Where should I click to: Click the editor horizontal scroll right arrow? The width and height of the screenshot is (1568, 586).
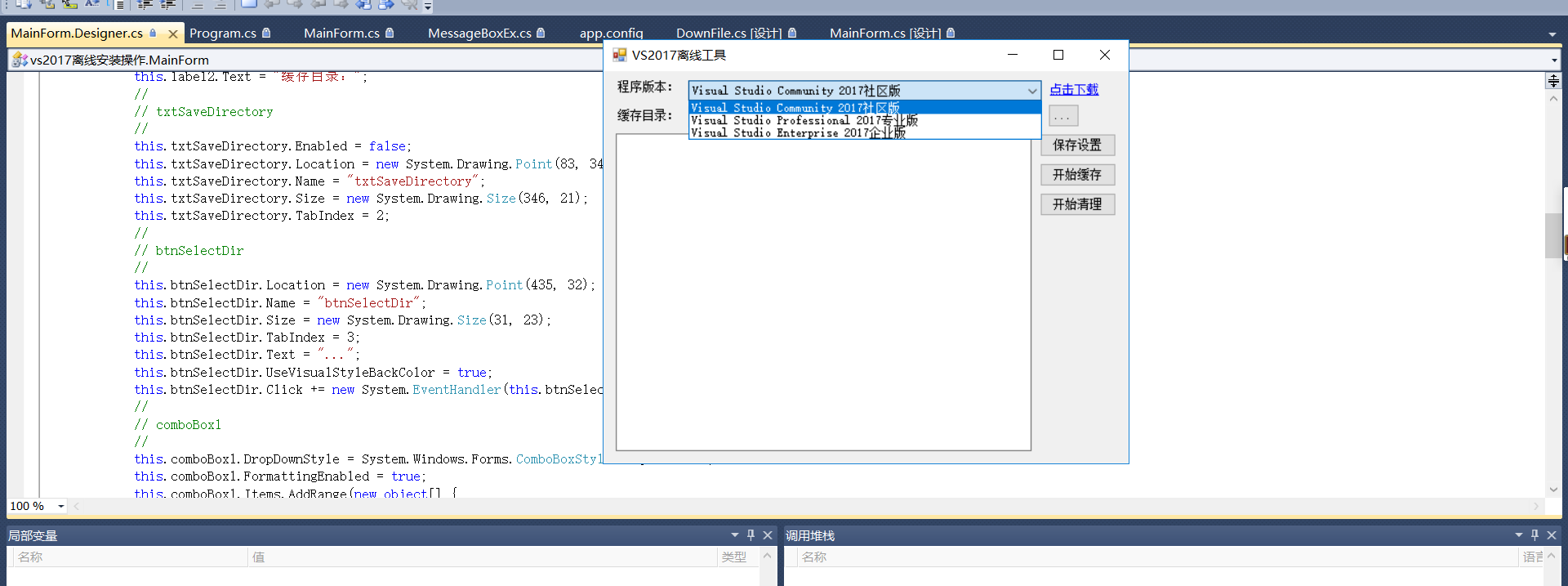(x=1536, y=506)
